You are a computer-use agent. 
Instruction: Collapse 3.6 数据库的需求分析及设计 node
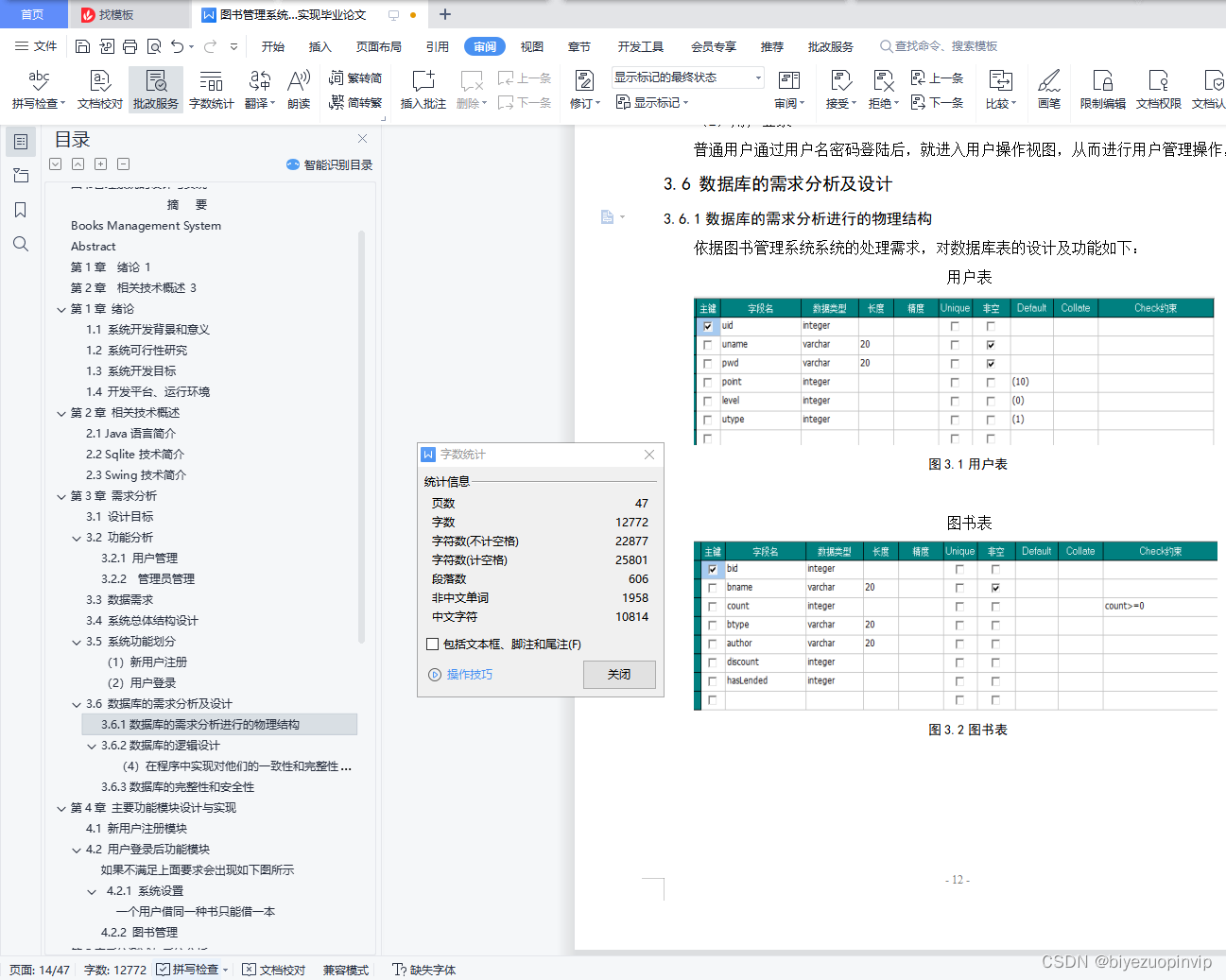[77, 704]
